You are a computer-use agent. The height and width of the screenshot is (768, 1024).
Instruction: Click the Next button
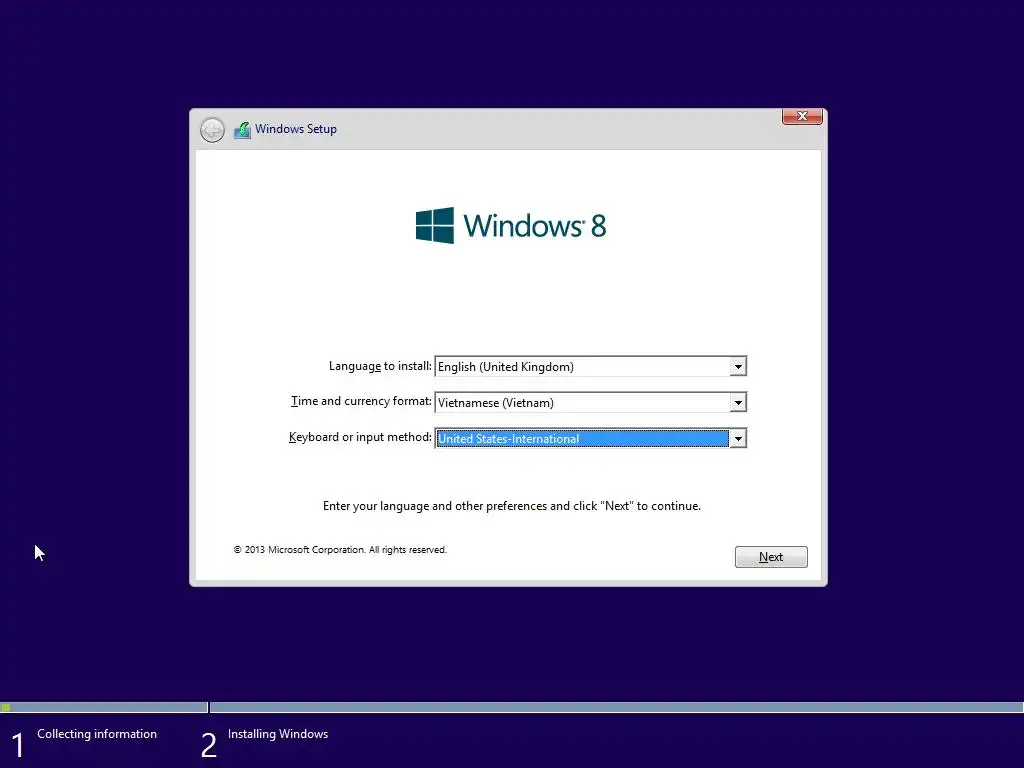771,557
